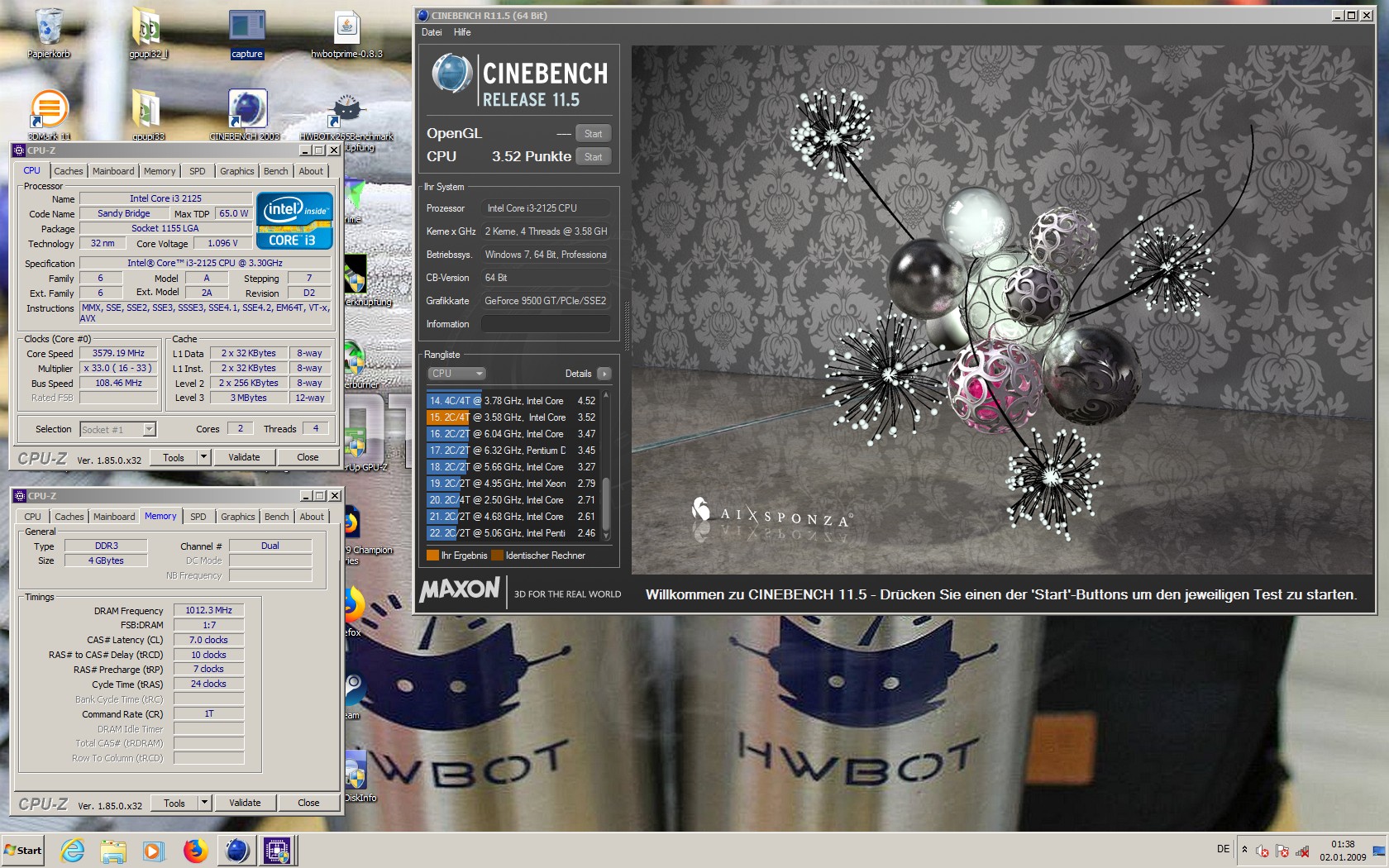Open the About tab in lower CPU-Z

click(x=312, y=517)
